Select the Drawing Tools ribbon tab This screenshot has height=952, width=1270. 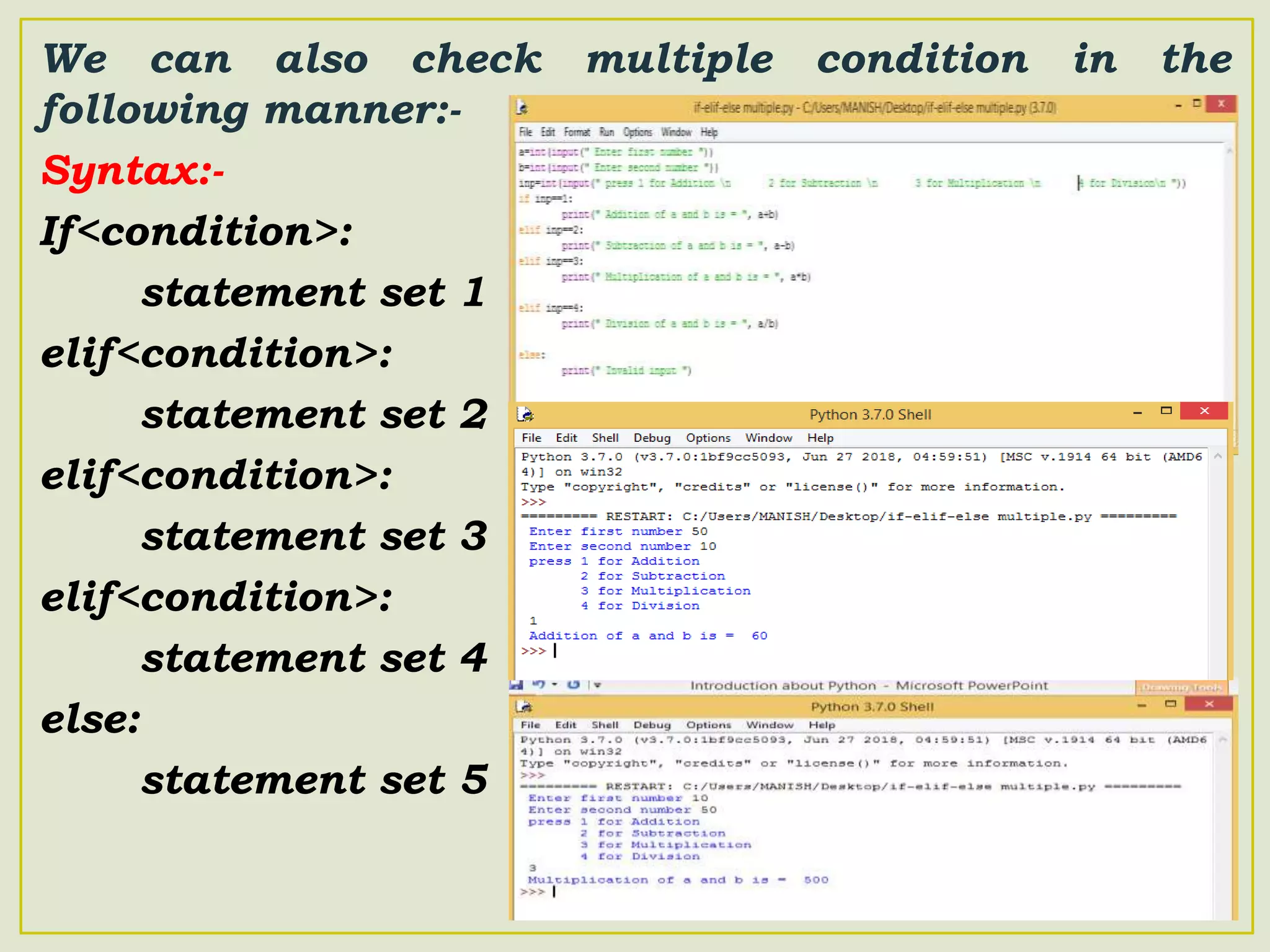coord(1181,687)
